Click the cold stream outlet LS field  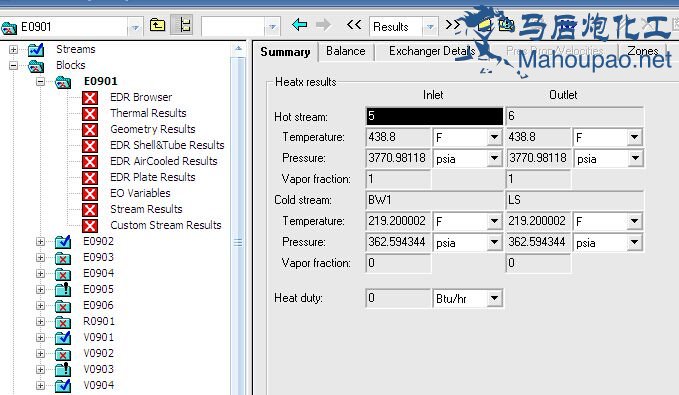pos(574,200)
